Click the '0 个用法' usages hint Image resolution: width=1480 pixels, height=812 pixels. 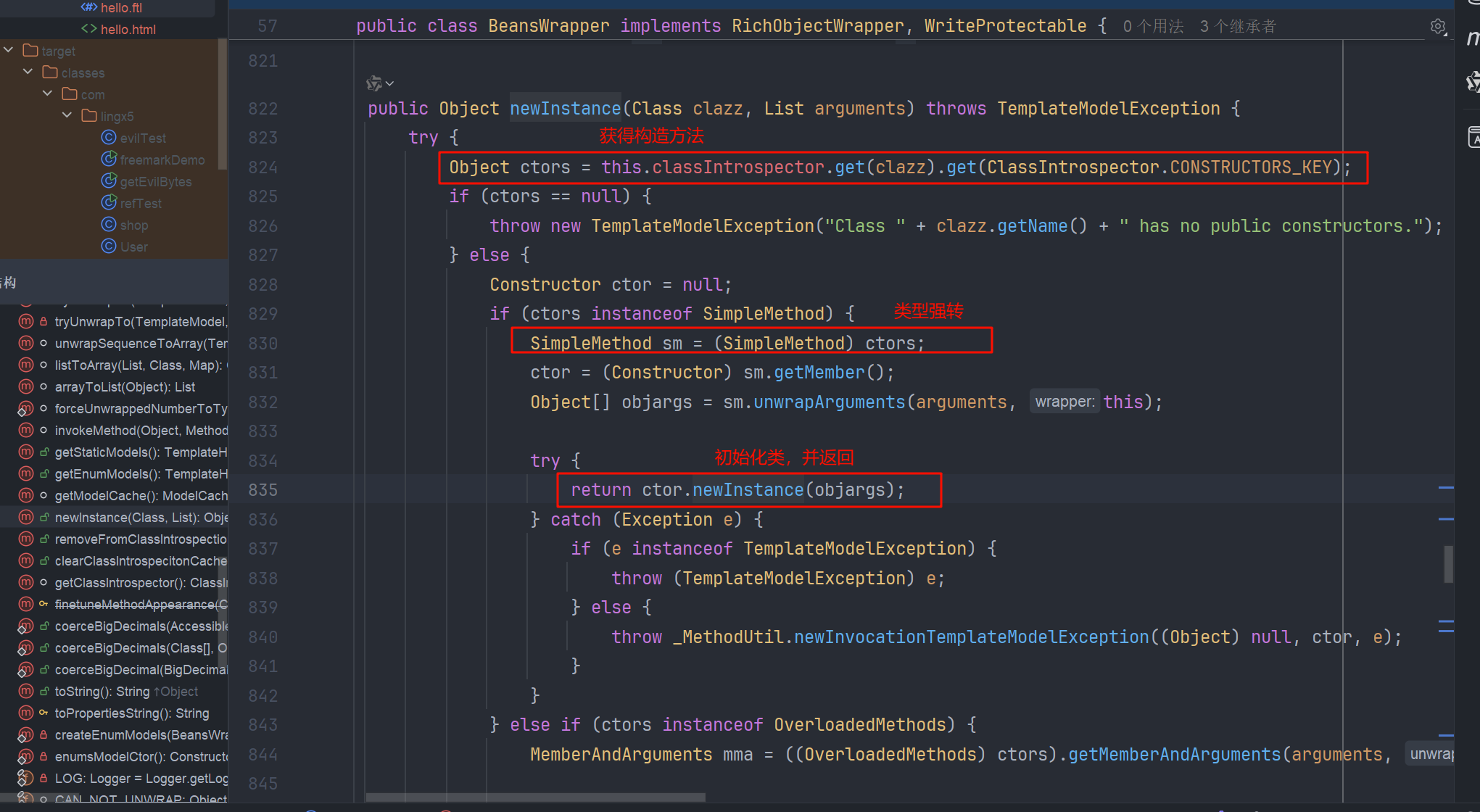pyautogui.click(x=1153, y=27)
